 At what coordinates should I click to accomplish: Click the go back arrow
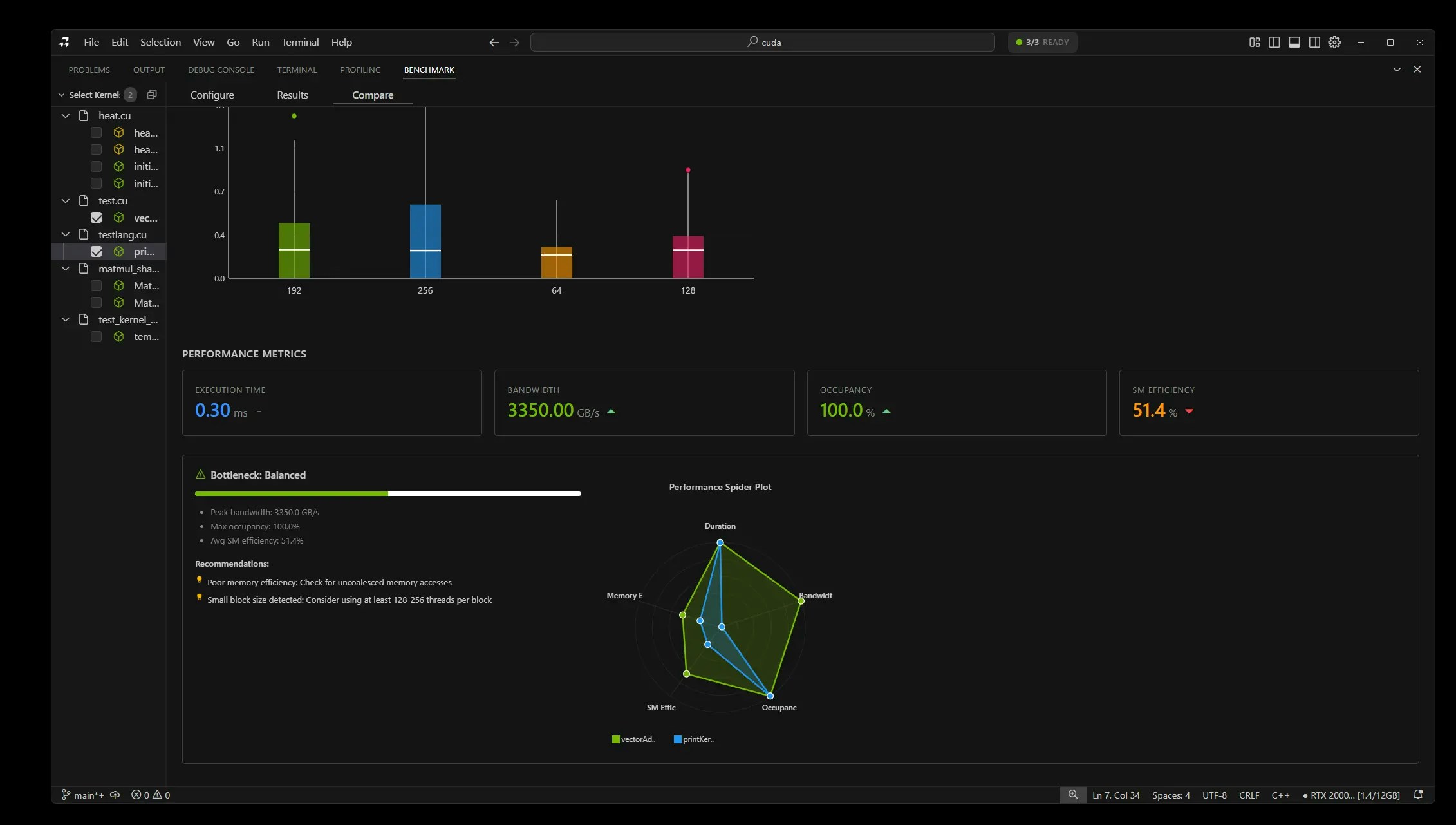(x=494, y=43)
